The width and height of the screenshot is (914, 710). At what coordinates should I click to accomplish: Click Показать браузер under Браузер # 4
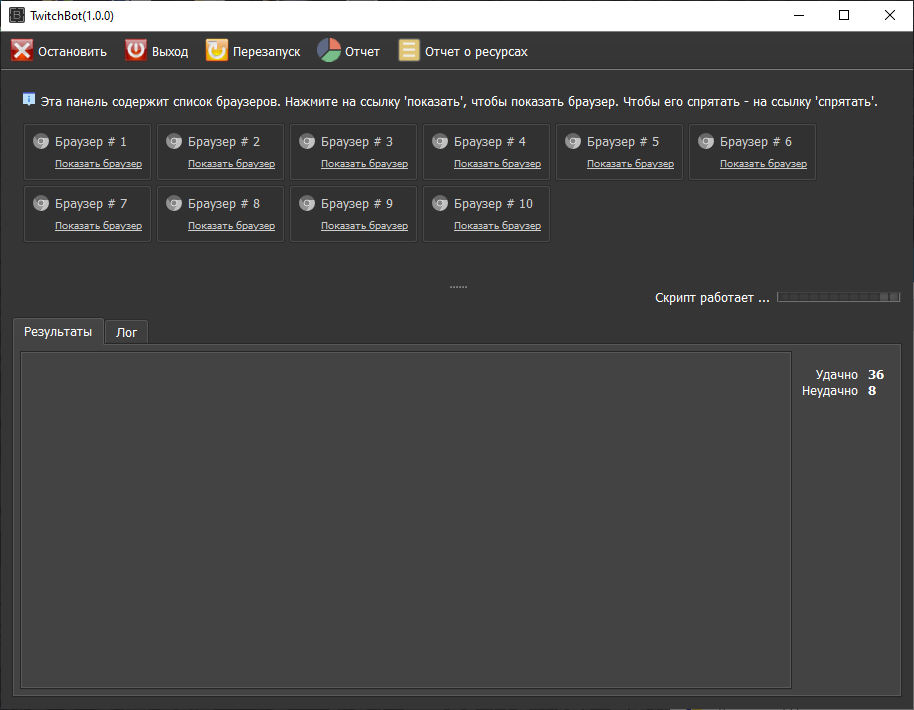pyautogui.click(x=497, y=164)
